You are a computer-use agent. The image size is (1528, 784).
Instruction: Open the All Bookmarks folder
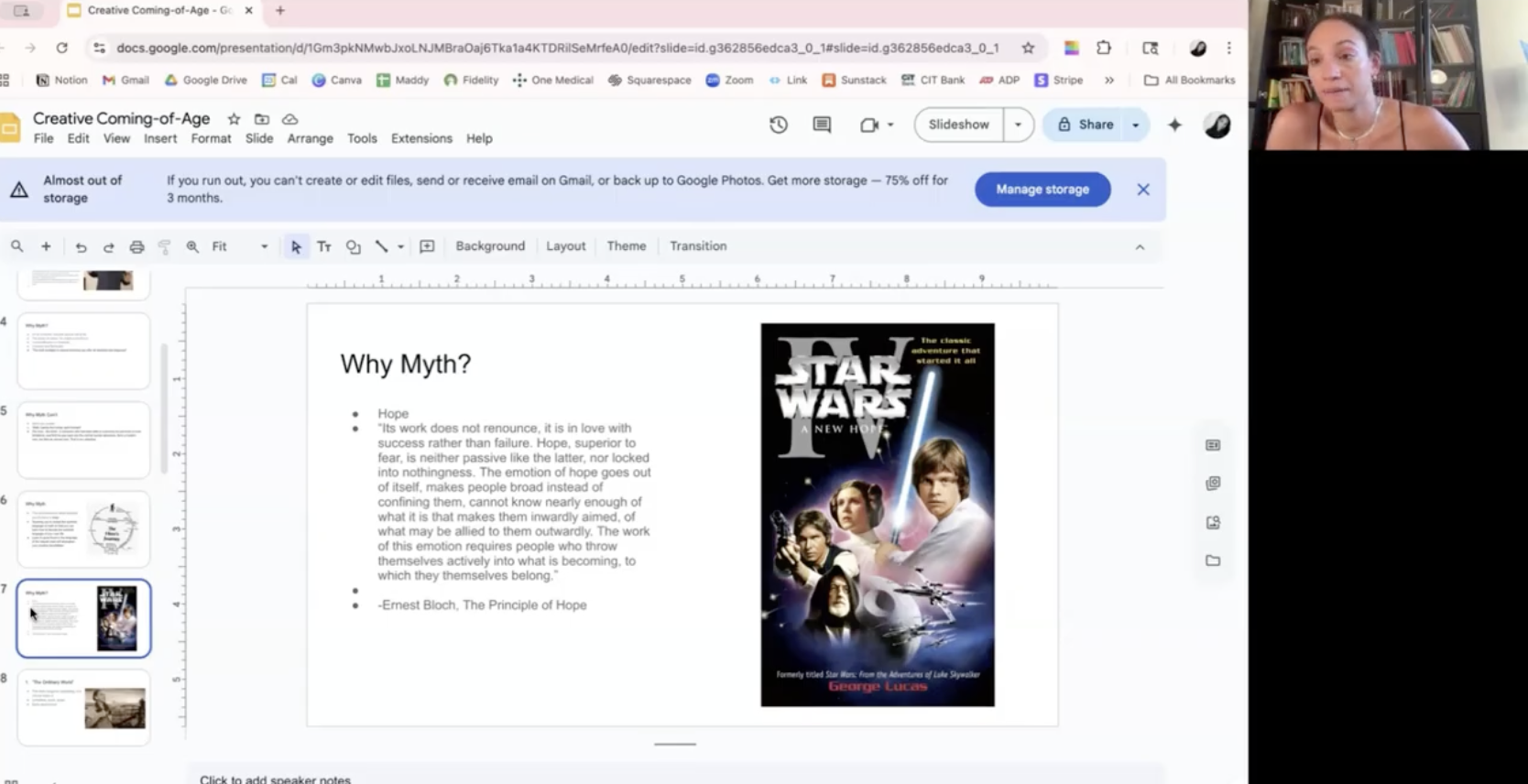tap(1189, 81)
